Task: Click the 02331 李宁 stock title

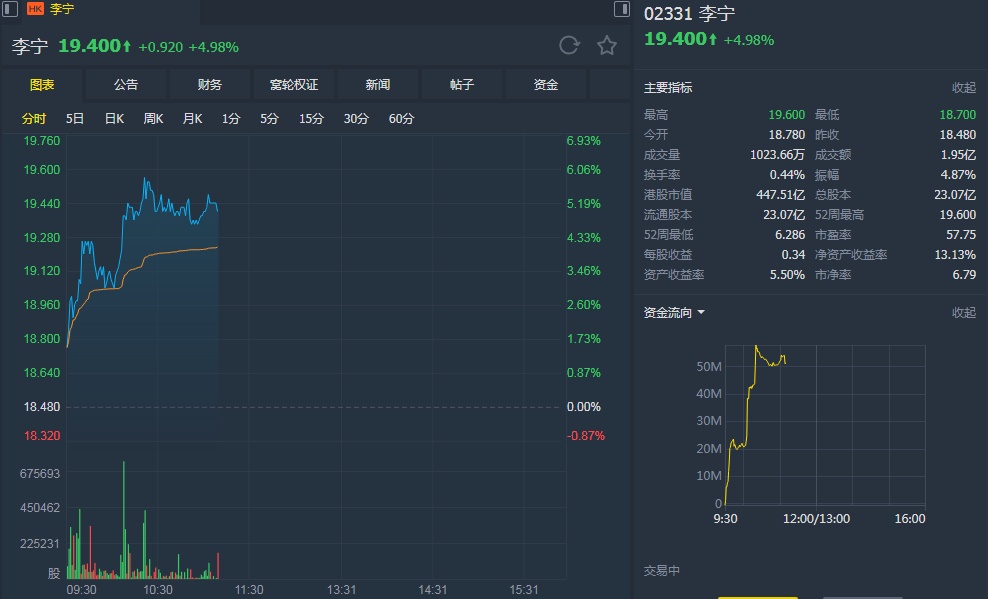Action: (x=689, y=14)
